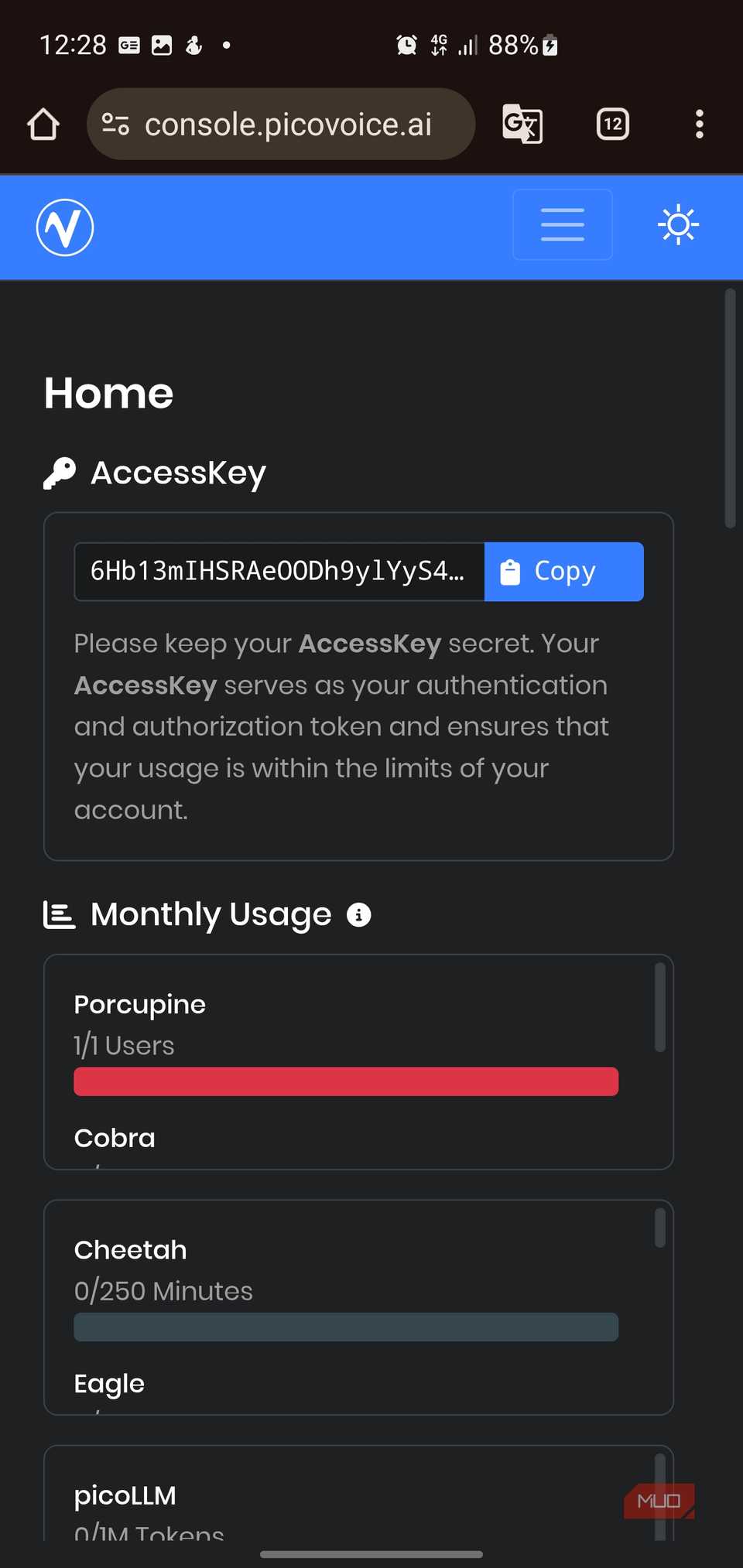Click the Porcupine usage card scrollbar
Viewport: 743px width, 1568px height.
660,1007
